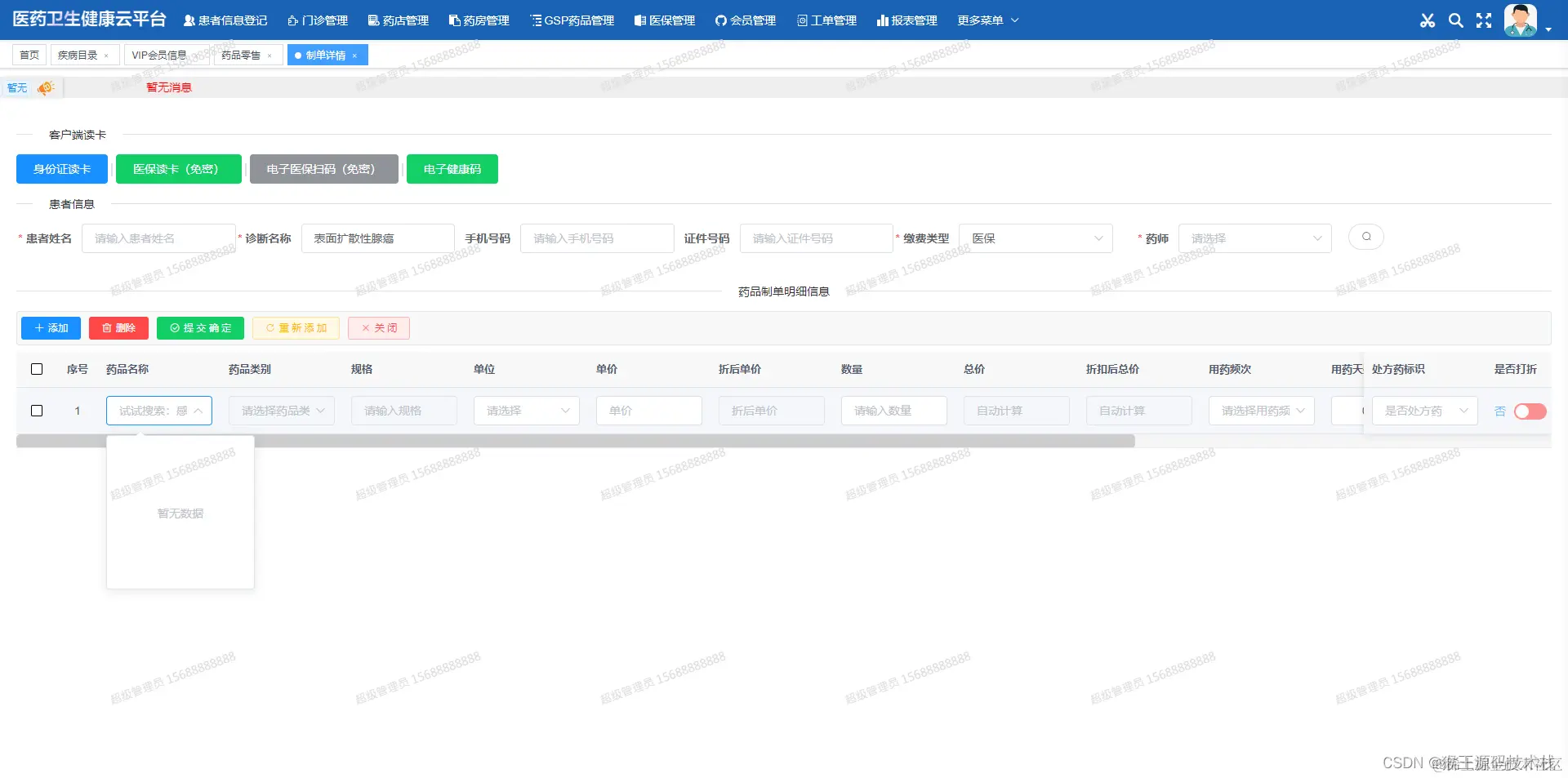Click the red 删除 button
The width and height of the screenshot is (1568, 778).
point(118,328)
